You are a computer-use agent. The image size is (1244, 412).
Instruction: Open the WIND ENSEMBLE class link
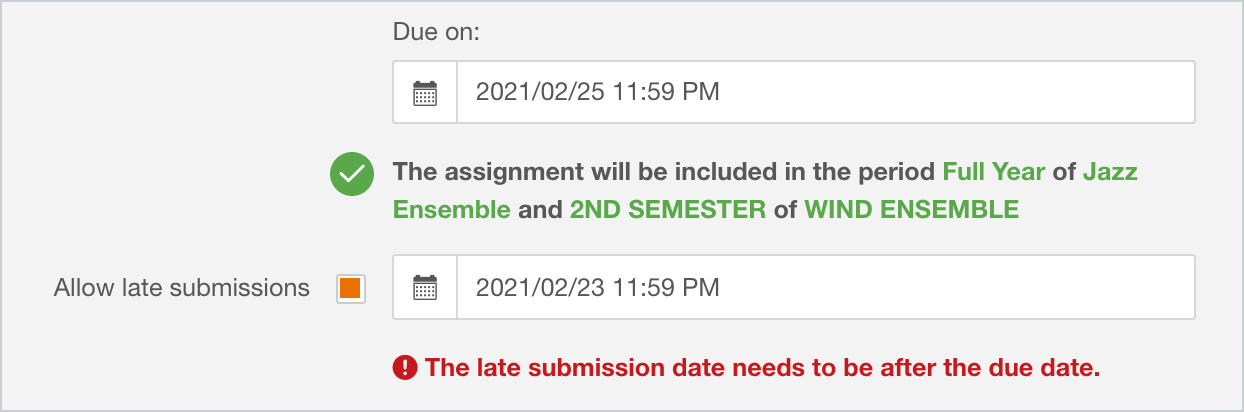click(x=911, y=210)
